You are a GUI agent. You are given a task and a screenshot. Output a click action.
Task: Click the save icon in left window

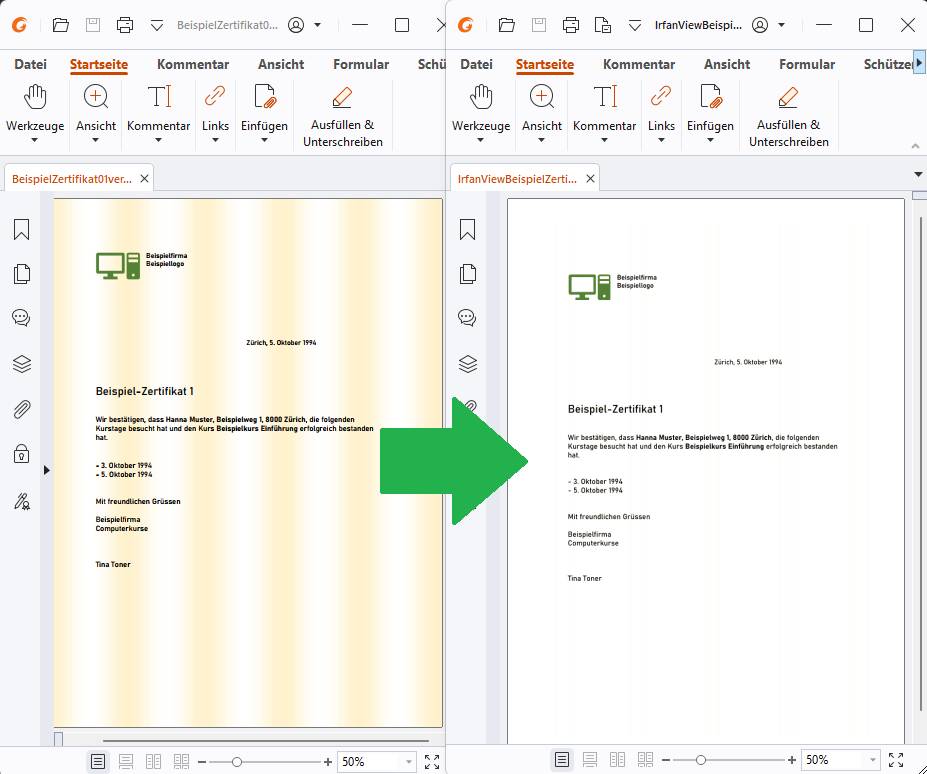93,25
